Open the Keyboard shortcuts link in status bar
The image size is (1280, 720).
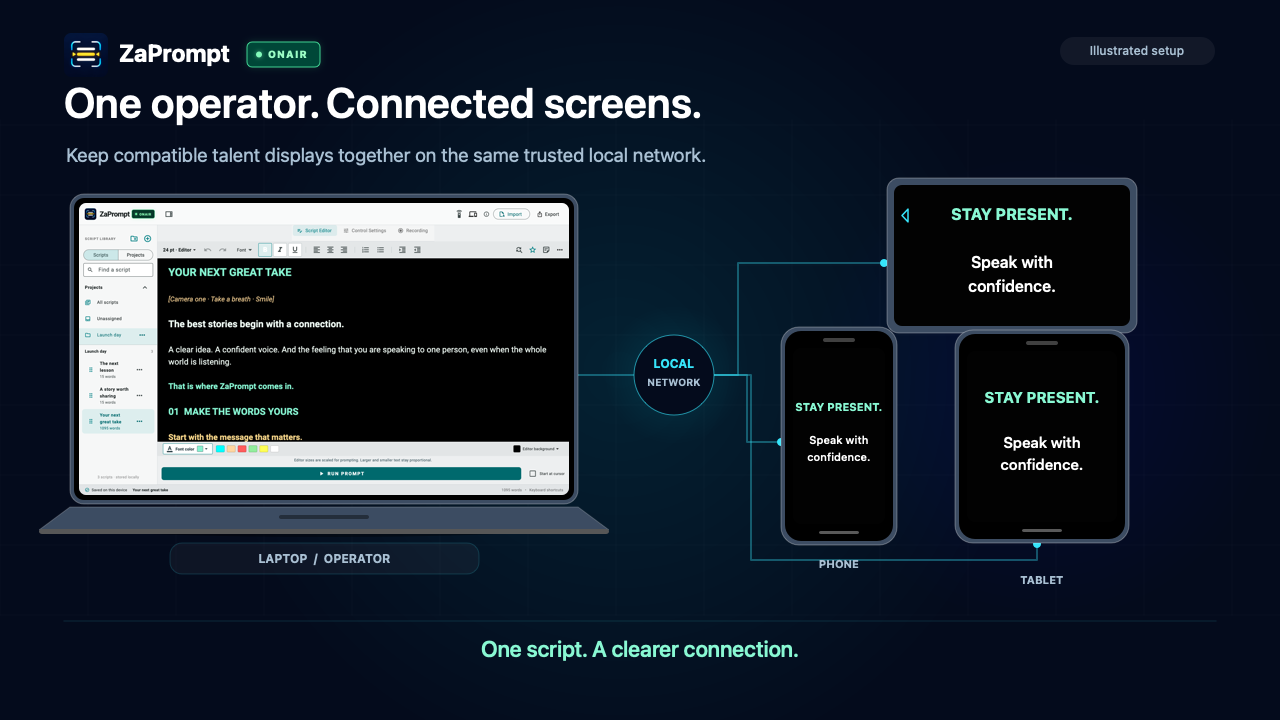pyautogui.click(x=546, y=490)
